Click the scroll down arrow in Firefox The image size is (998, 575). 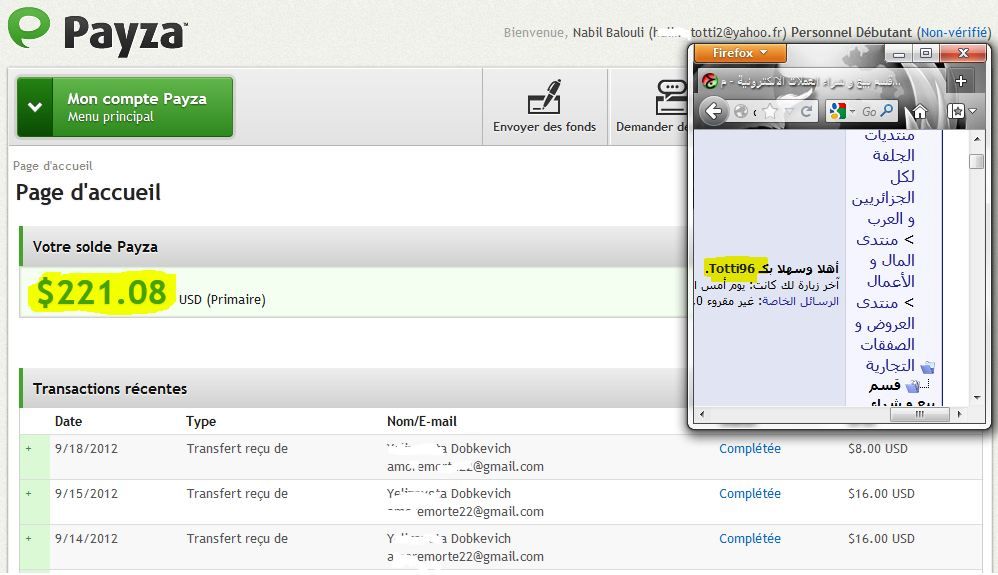tap(977, 398)
